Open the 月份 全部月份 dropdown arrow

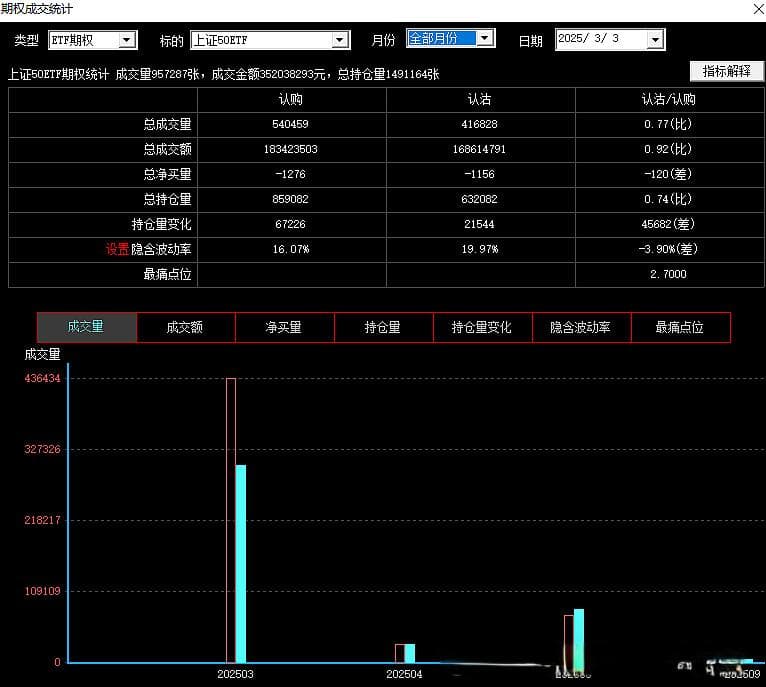click(x=484, y=38)
